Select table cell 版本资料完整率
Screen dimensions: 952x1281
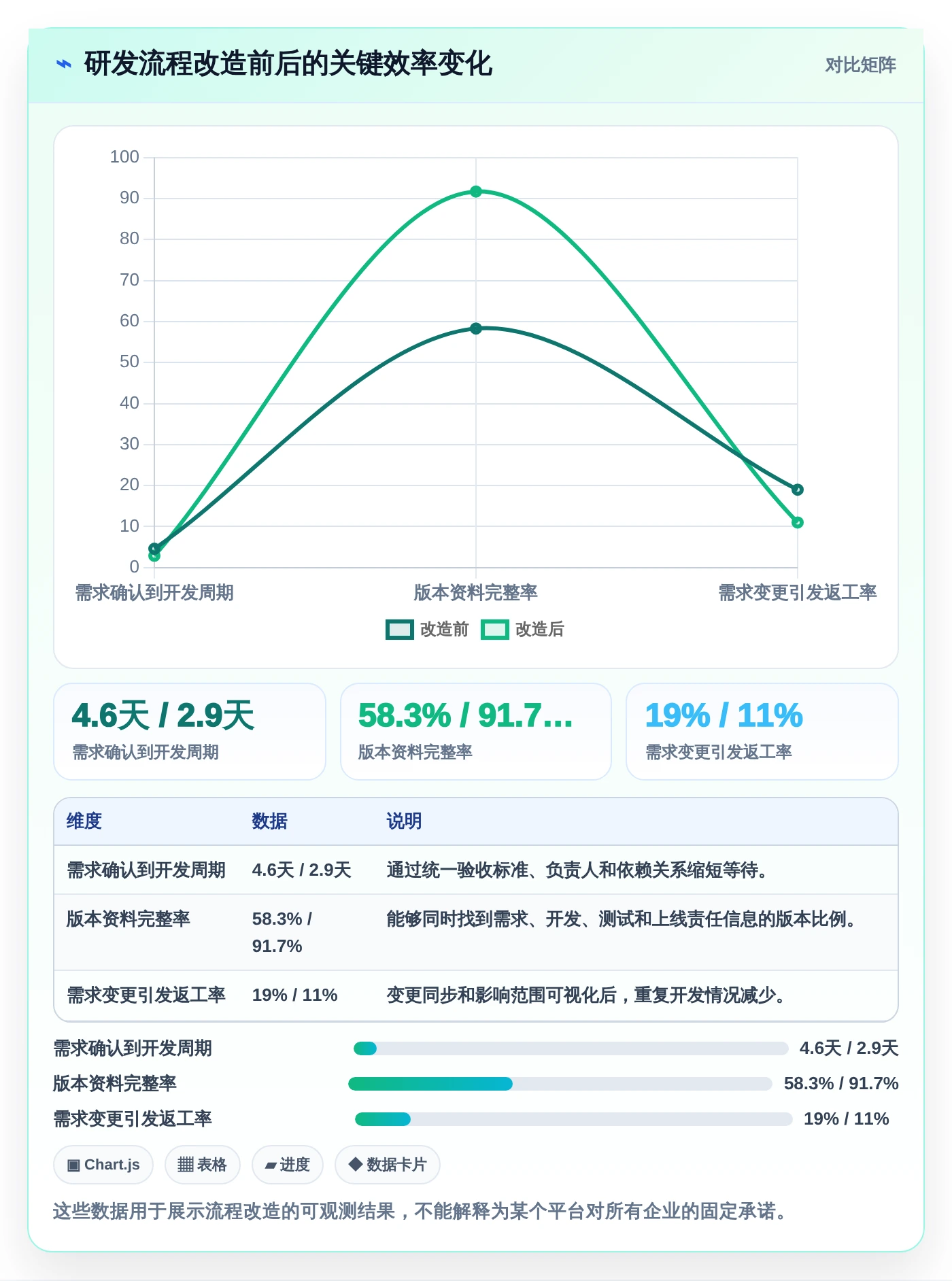pyautogui.click(x=129, y=919)
